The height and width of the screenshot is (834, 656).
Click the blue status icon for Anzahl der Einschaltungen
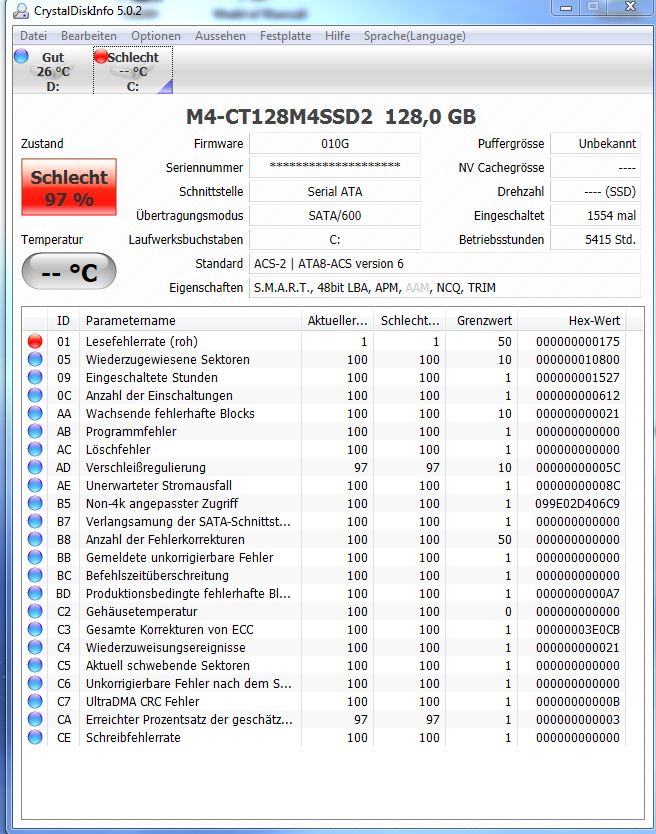[35, 395]
